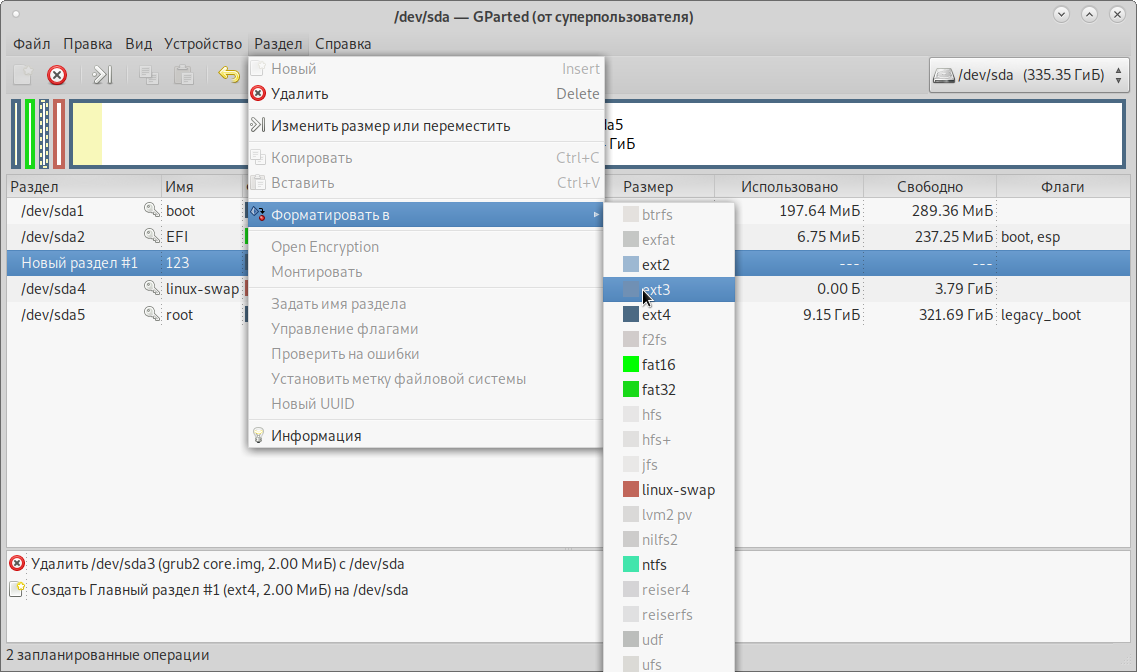Open the /dev/sda device selector dropdown
Screen dimensions: 1137x672
(x=1029, y=75)
